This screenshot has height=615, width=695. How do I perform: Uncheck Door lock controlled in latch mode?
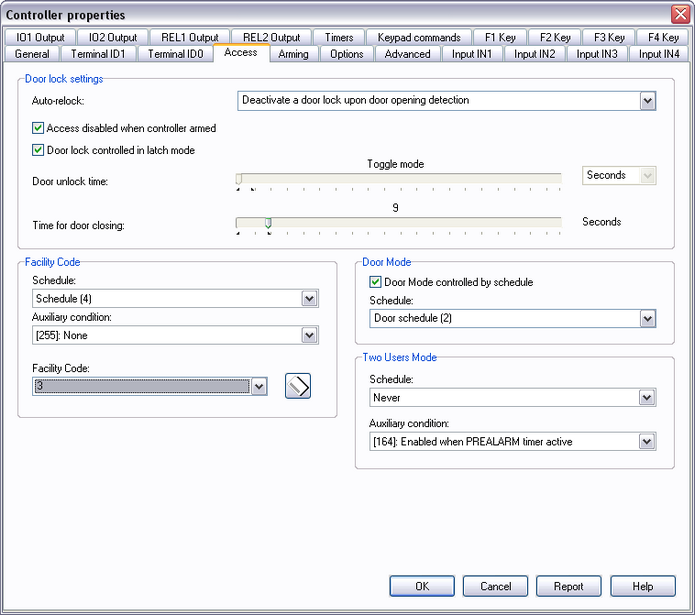coord(38,151)
